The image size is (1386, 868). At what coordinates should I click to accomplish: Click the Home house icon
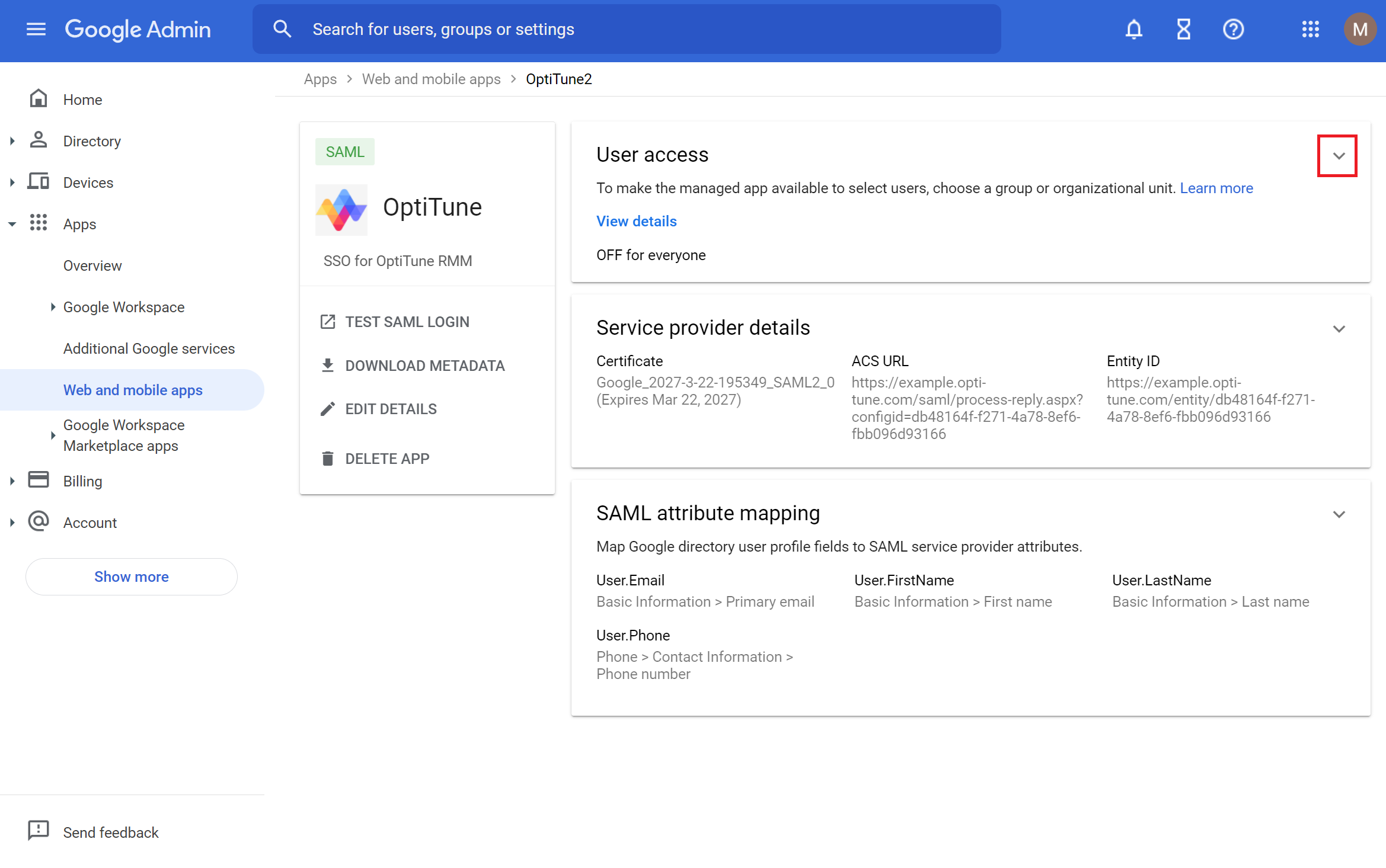pyautogui.click(x=39, y=98)
